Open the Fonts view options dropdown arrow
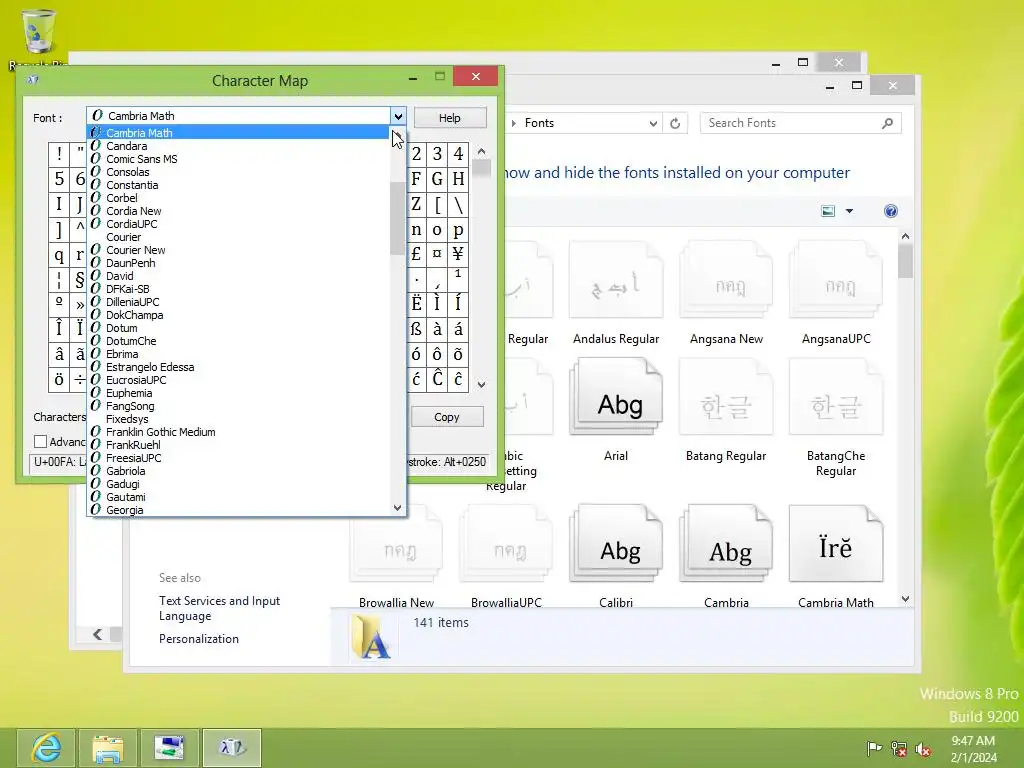 tap(849, 211)
